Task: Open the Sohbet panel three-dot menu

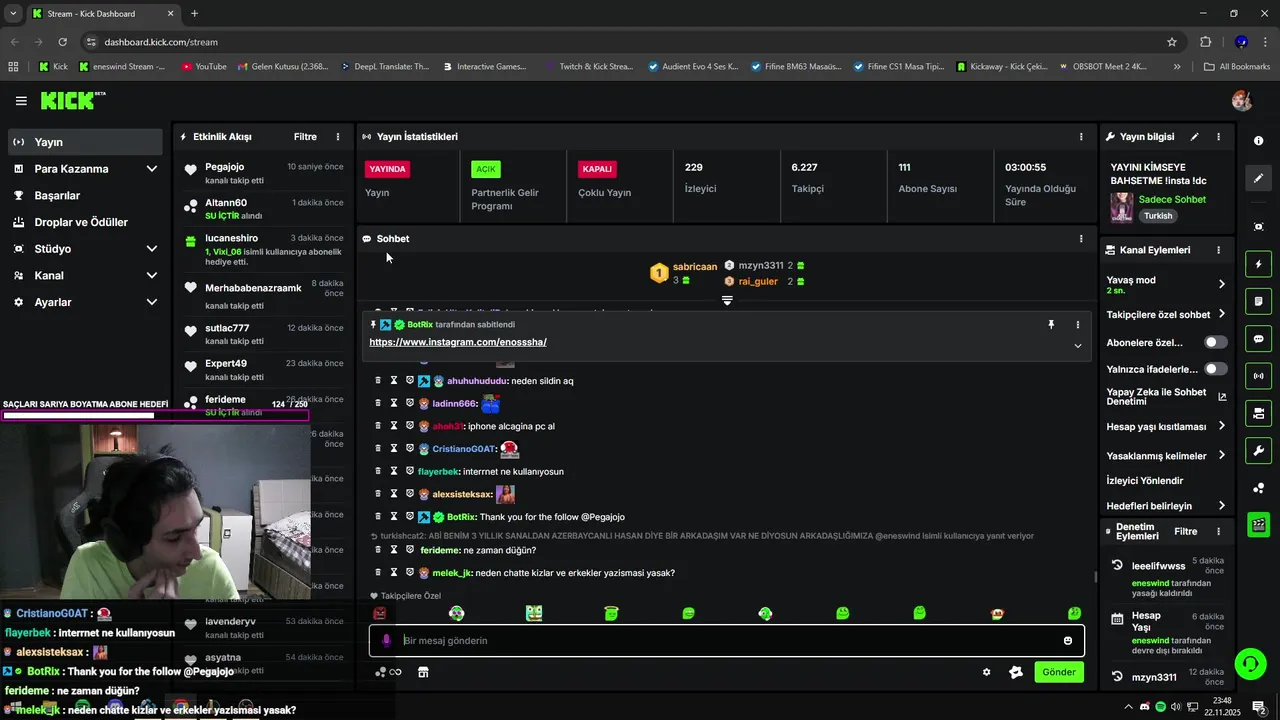Action: pos(1081,239)
